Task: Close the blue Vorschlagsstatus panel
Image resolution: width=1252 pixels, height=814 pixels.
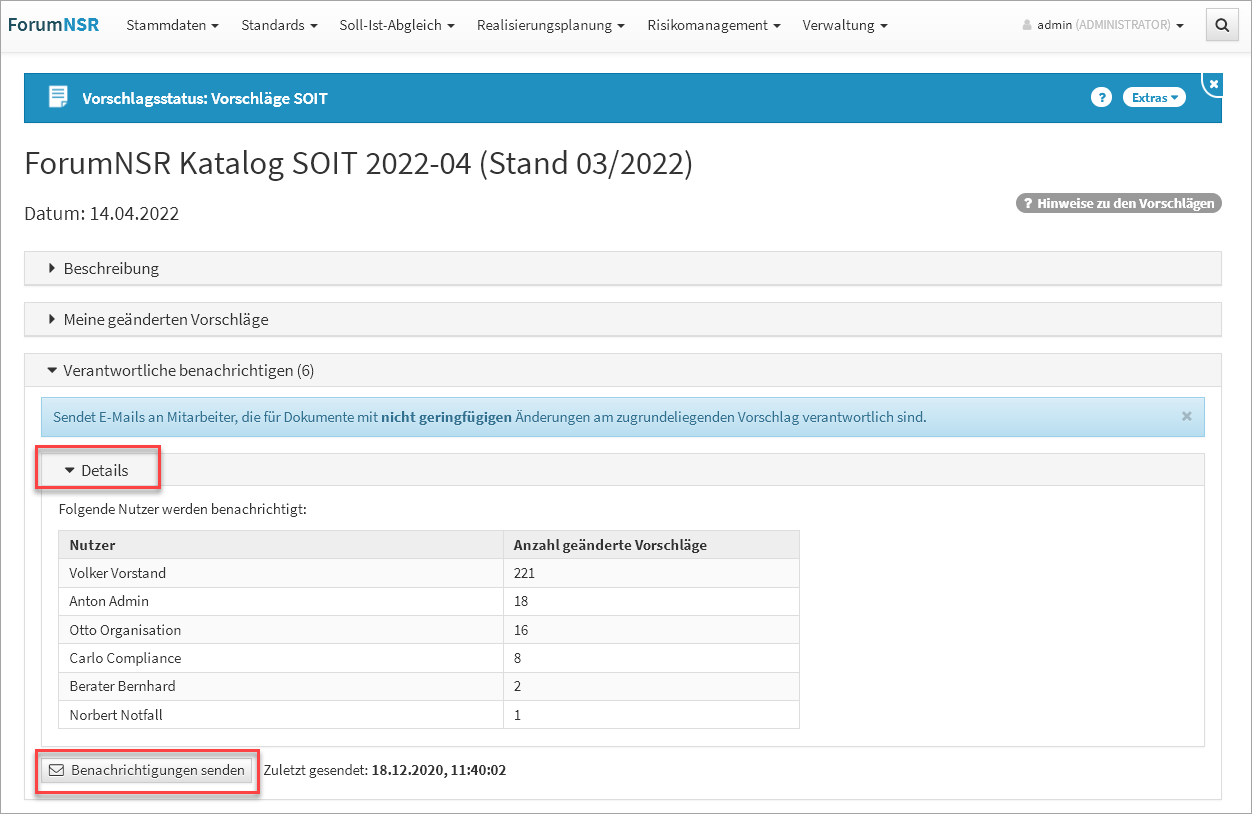Action: (x=1213, y=84)
